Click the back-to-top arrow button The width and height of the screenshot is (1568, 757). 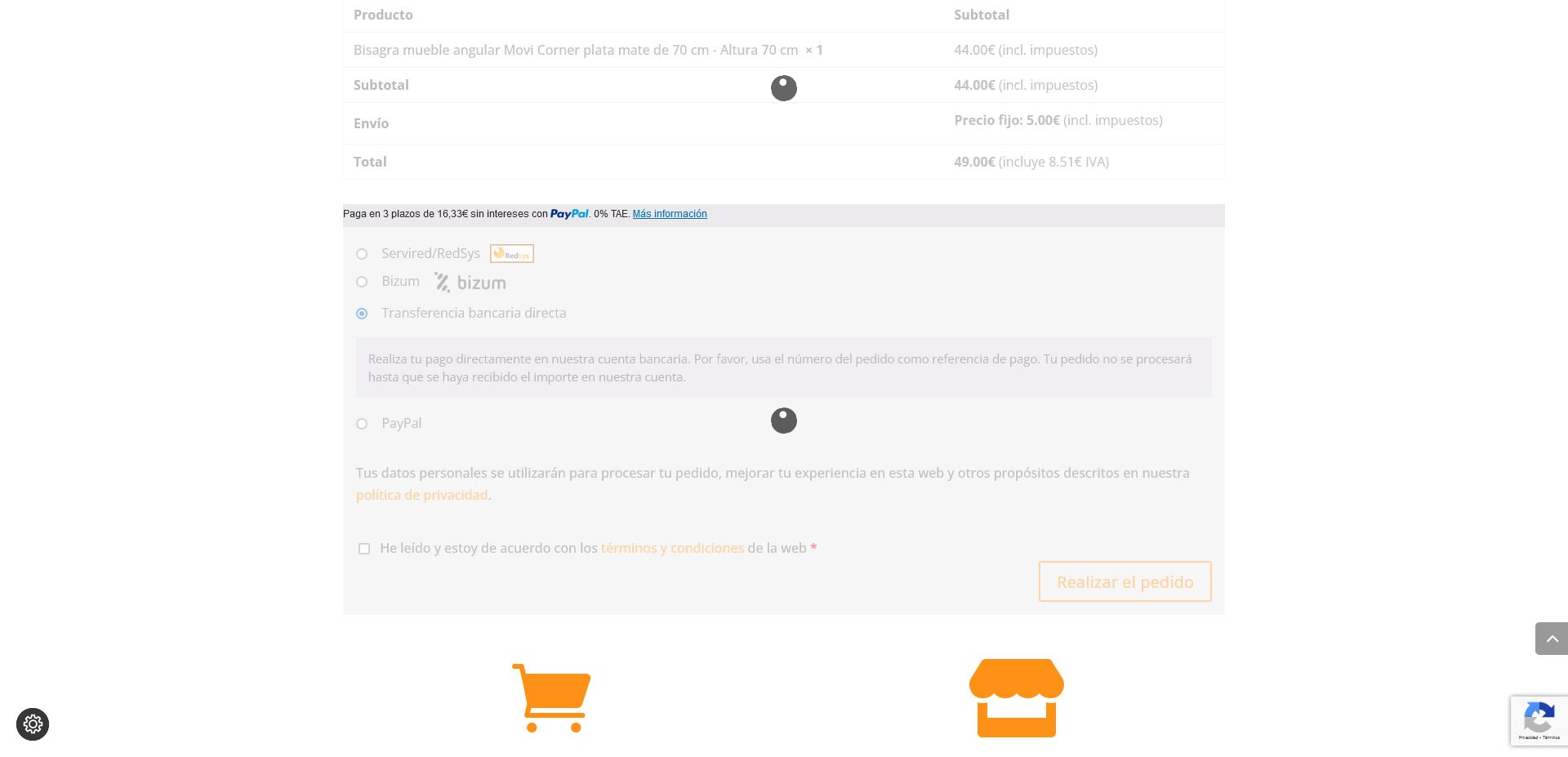click(x=1552, y=639)
